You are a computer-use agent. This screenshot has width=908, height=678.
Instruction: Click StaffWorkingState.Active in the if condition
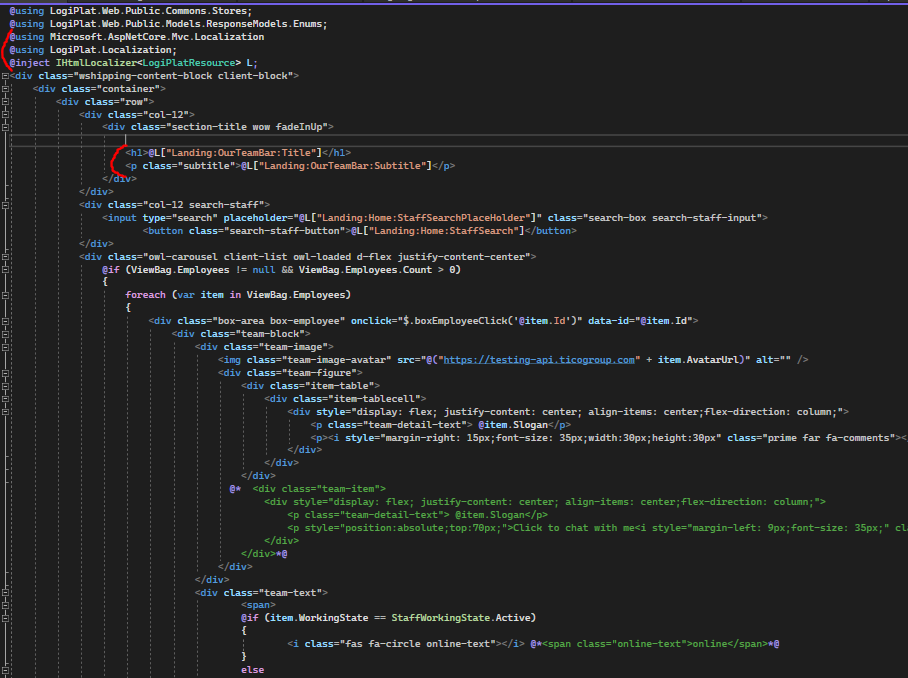coord(463,618)
